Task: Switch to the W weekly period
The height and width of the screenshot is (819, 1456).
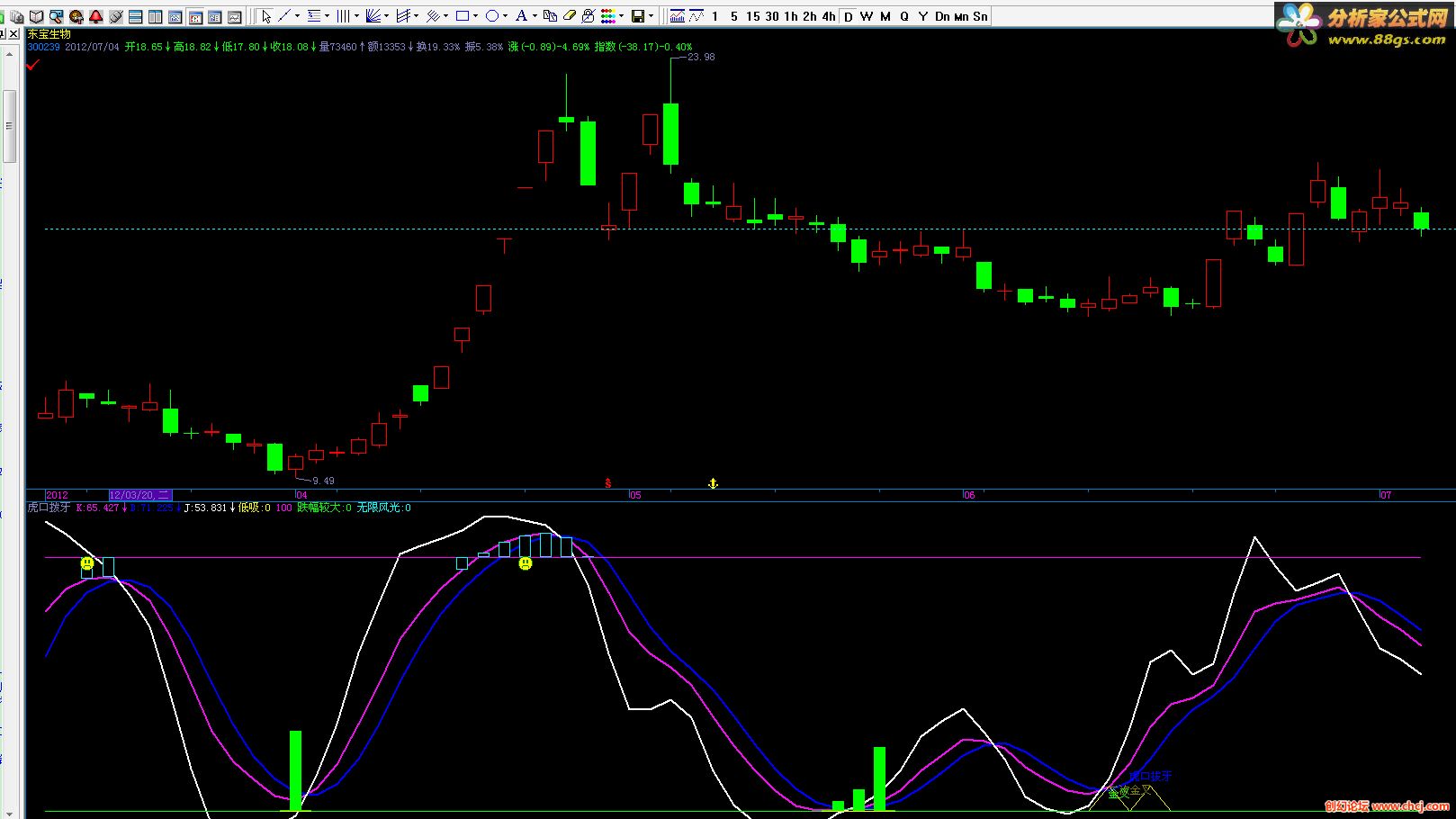Action: coord(867,16)
